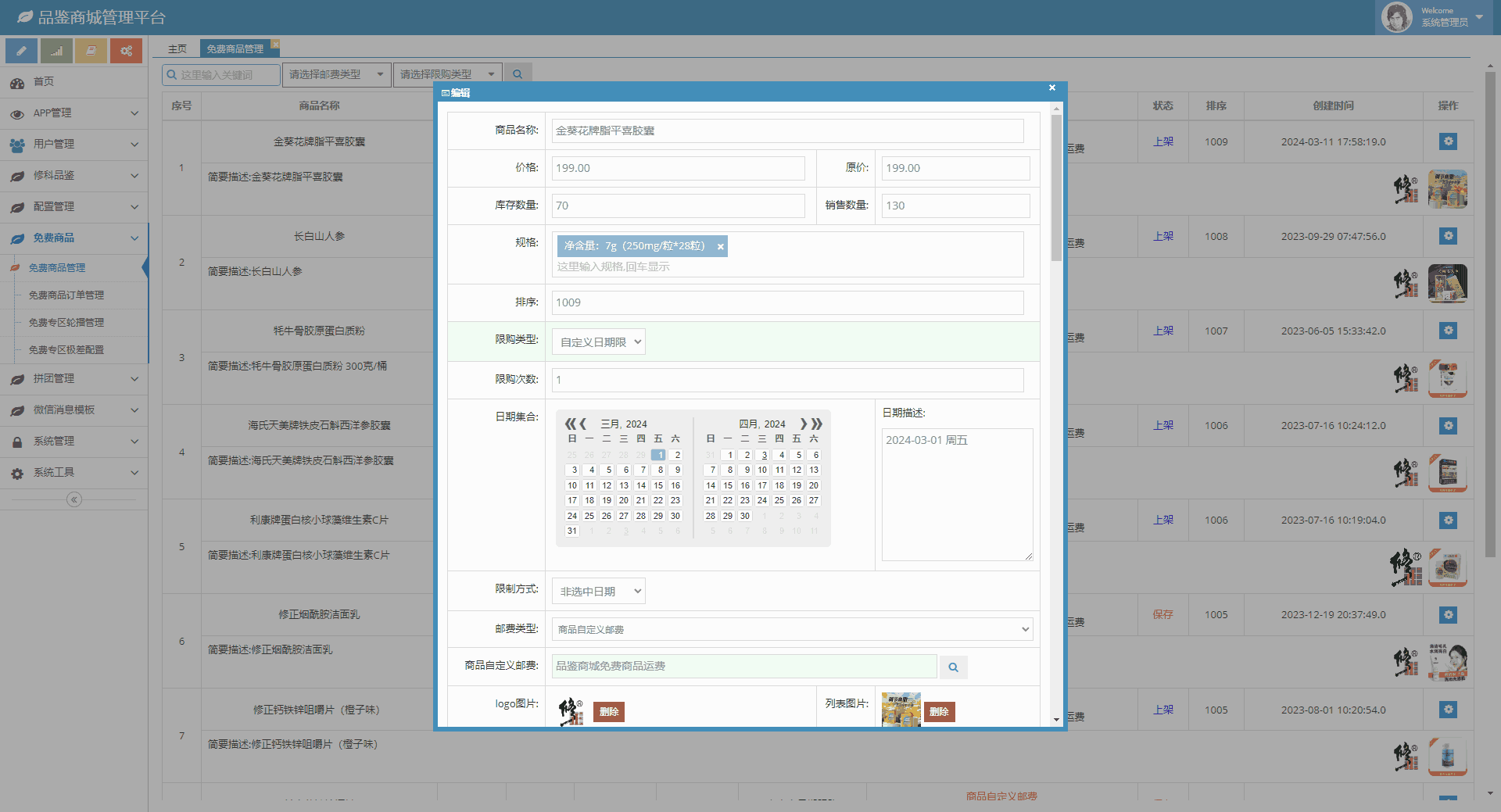Click the bar chart statistics toolbar icon
Screen dimensions: 1501x812
(56, 51)
